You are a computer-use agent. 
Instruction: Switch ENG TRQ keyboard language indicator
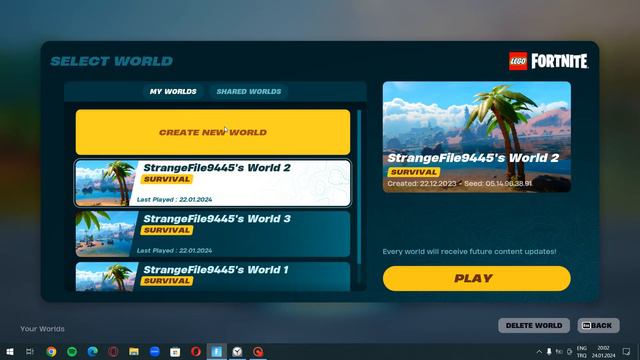tap(582, 351)
